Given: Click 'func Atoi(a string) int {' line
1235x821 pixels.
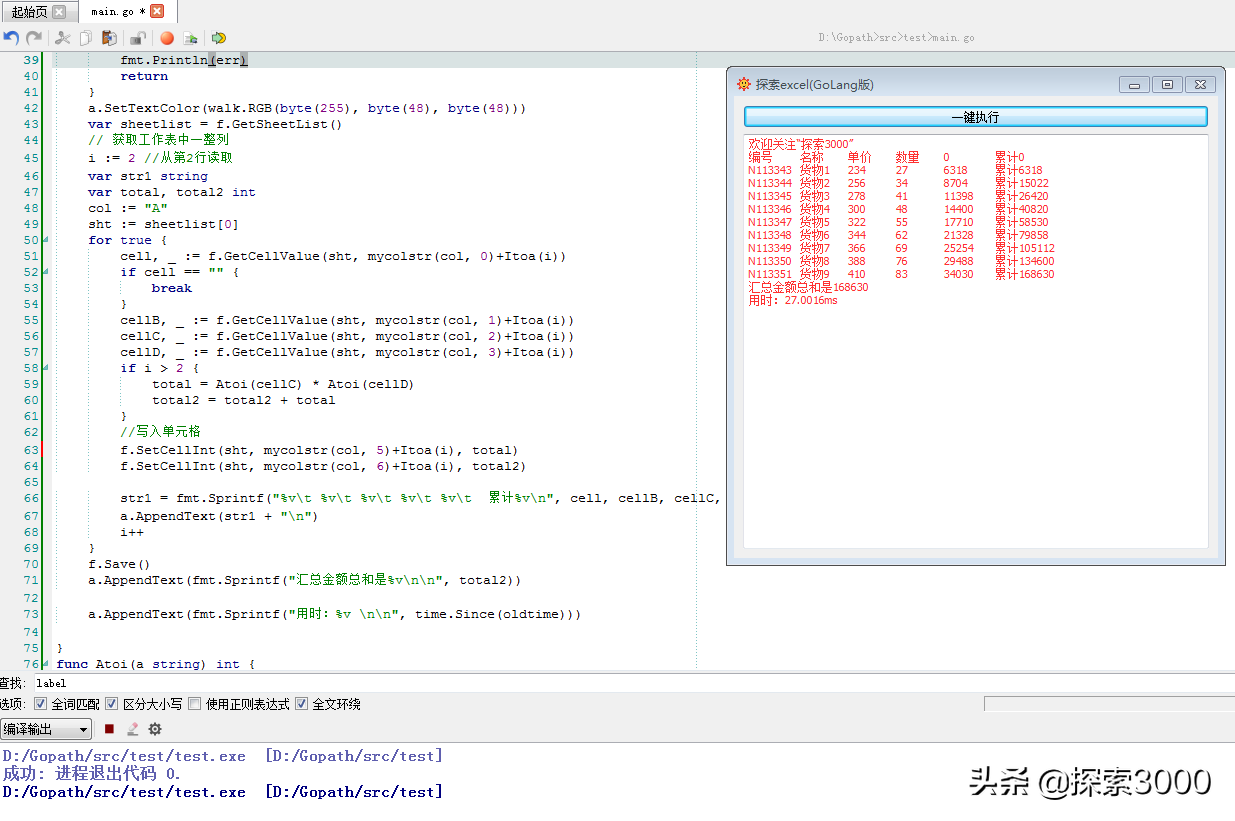Looking at the screenshot, I should tap(156, 664).
